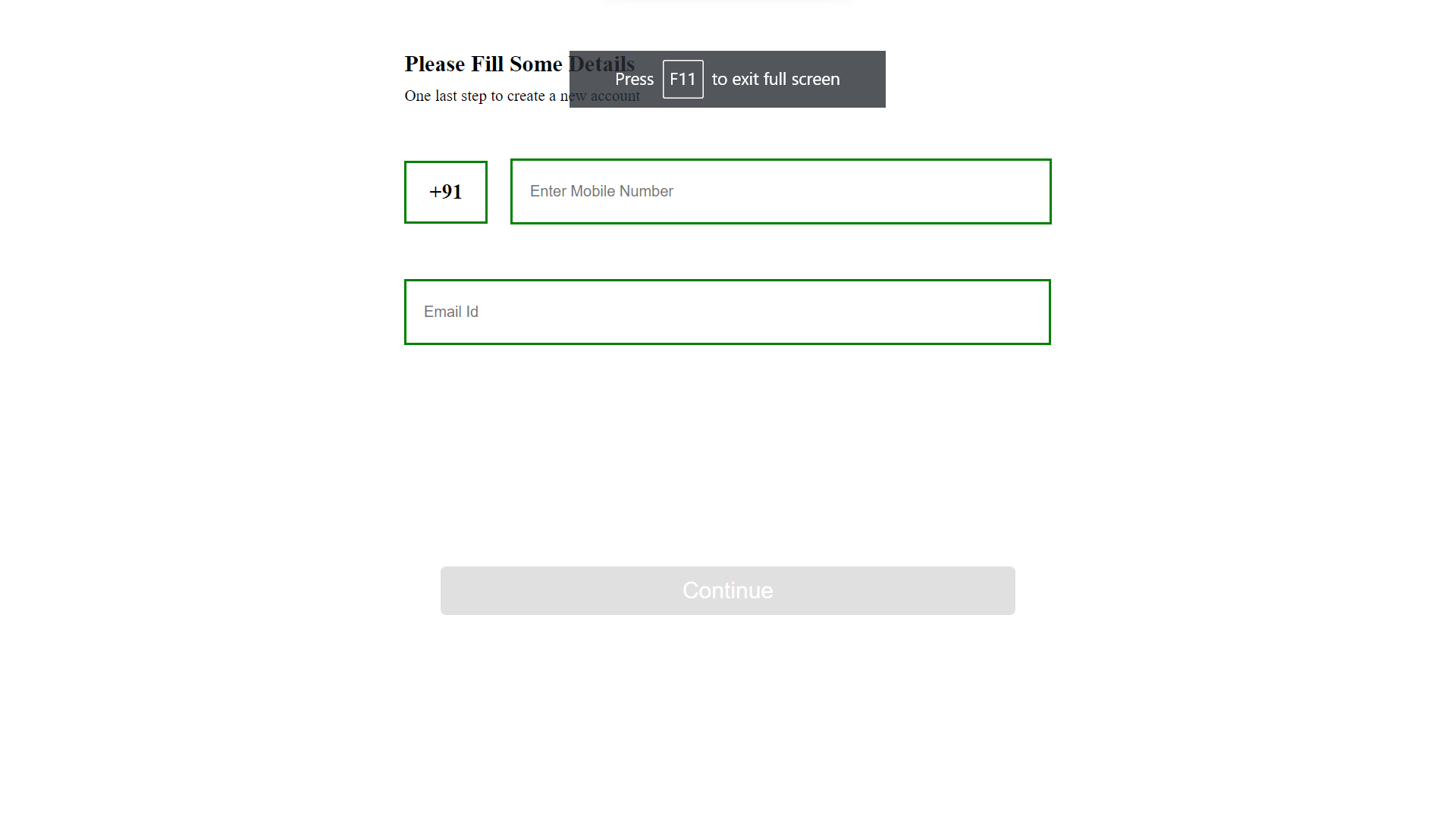The height and width of the screenshot is (819, 1456).
Task: Select the country code prefix +91
Action: pos(445,192)
